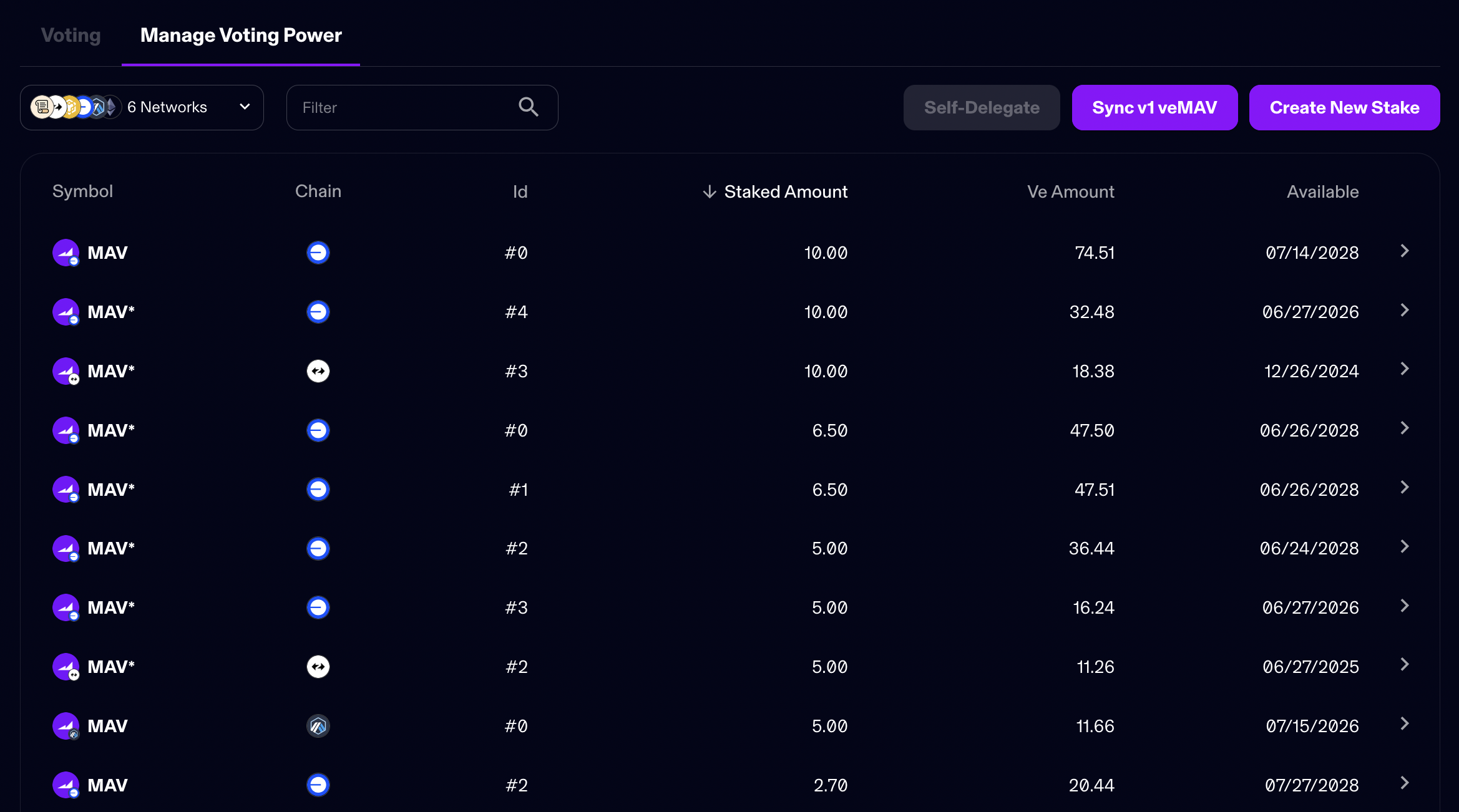Viewport: 1459px width, 812px height.
Task: Switch to the Voting tab
Action: click(71, 35)
